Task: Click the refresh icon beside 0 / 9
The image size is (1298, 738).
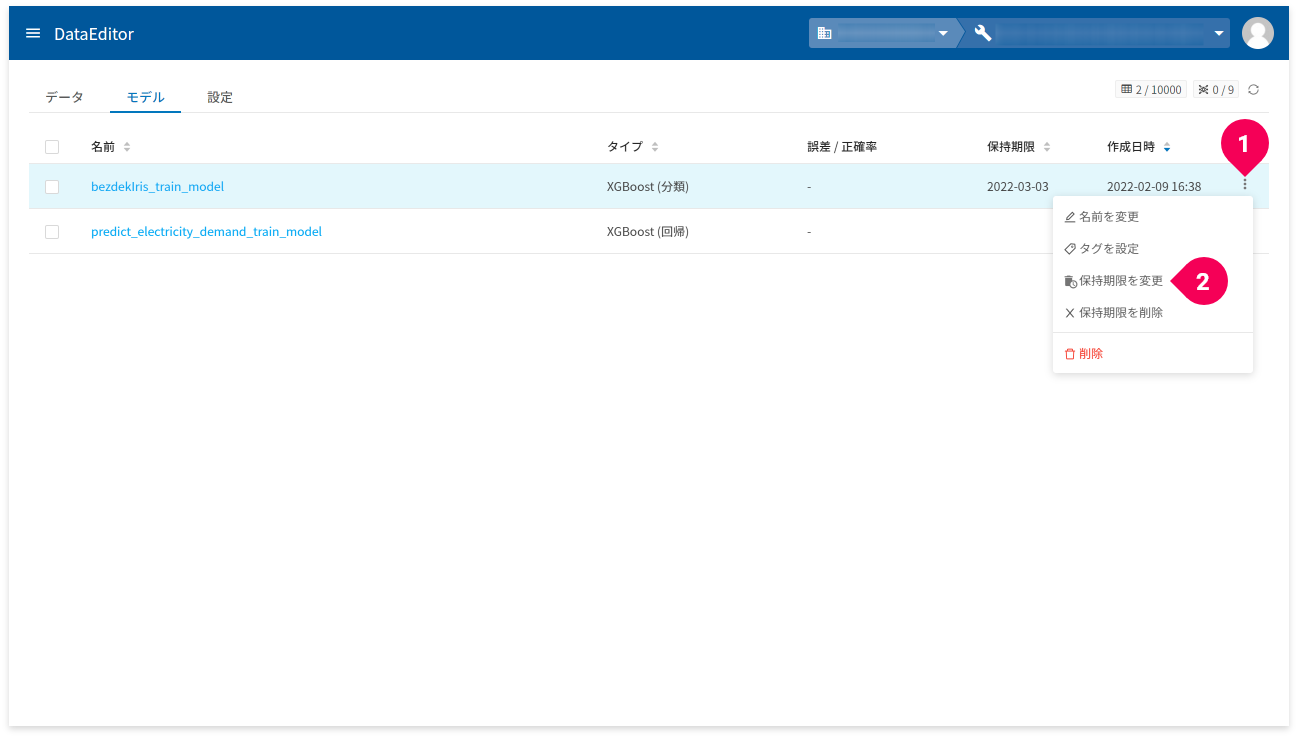Action: (1253, 90)
